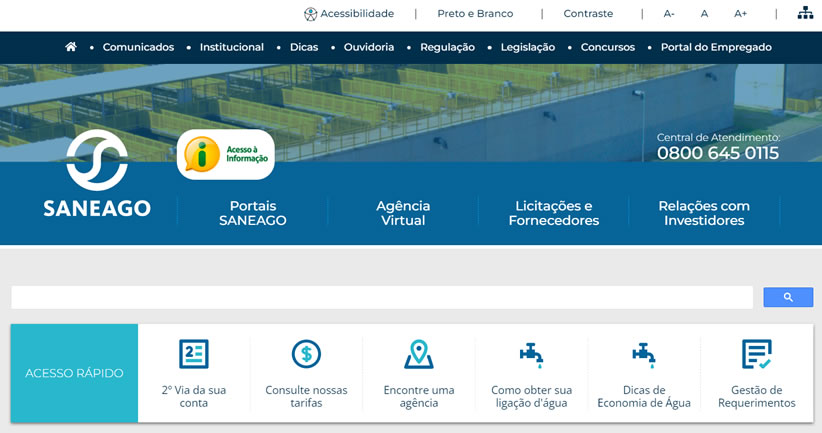Open the Dicas menu
Viewport: 822px width, 433px height.
(304, 47)
